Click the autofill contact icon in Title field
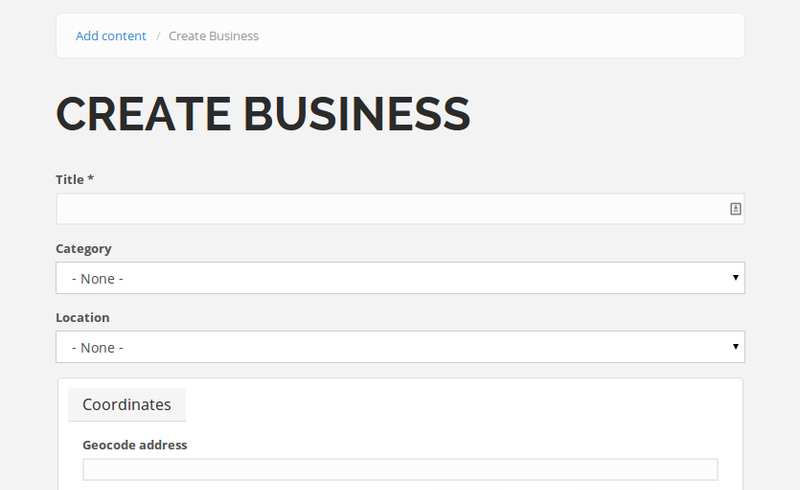The width and height of the screenshot is (800, 490). click(x=735, y=209)
